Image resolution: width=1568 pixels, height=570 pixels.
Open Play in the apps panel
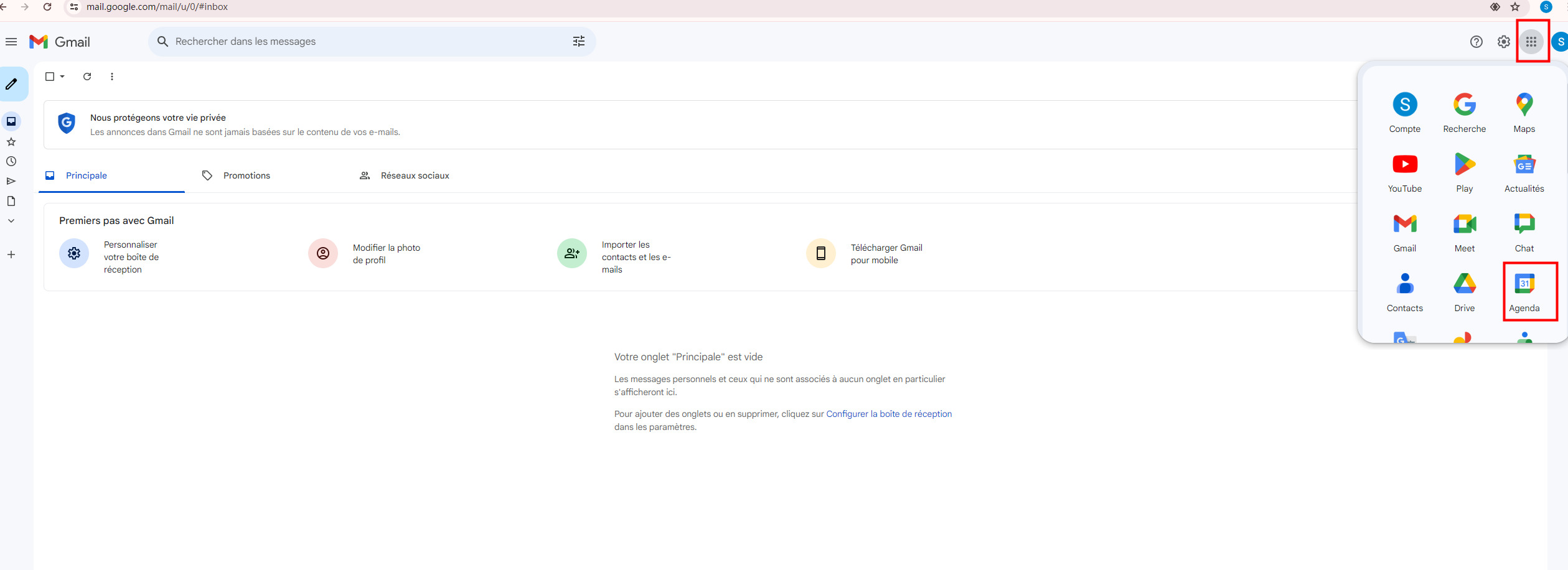coord(1465,172)
